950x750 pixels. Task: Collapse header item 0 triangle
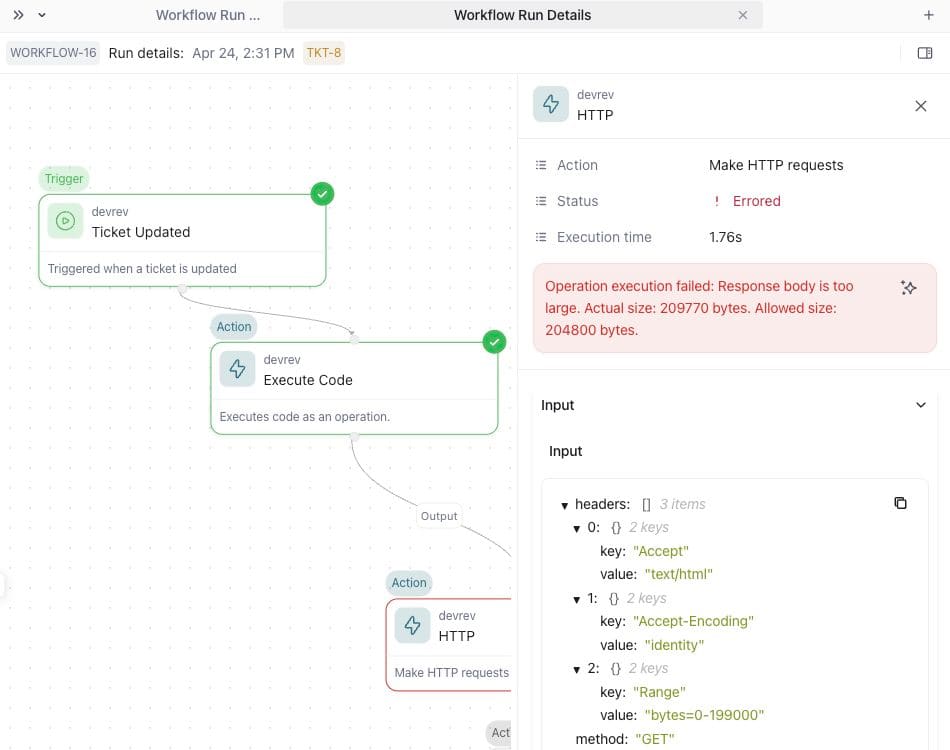(x=577, y=528)
